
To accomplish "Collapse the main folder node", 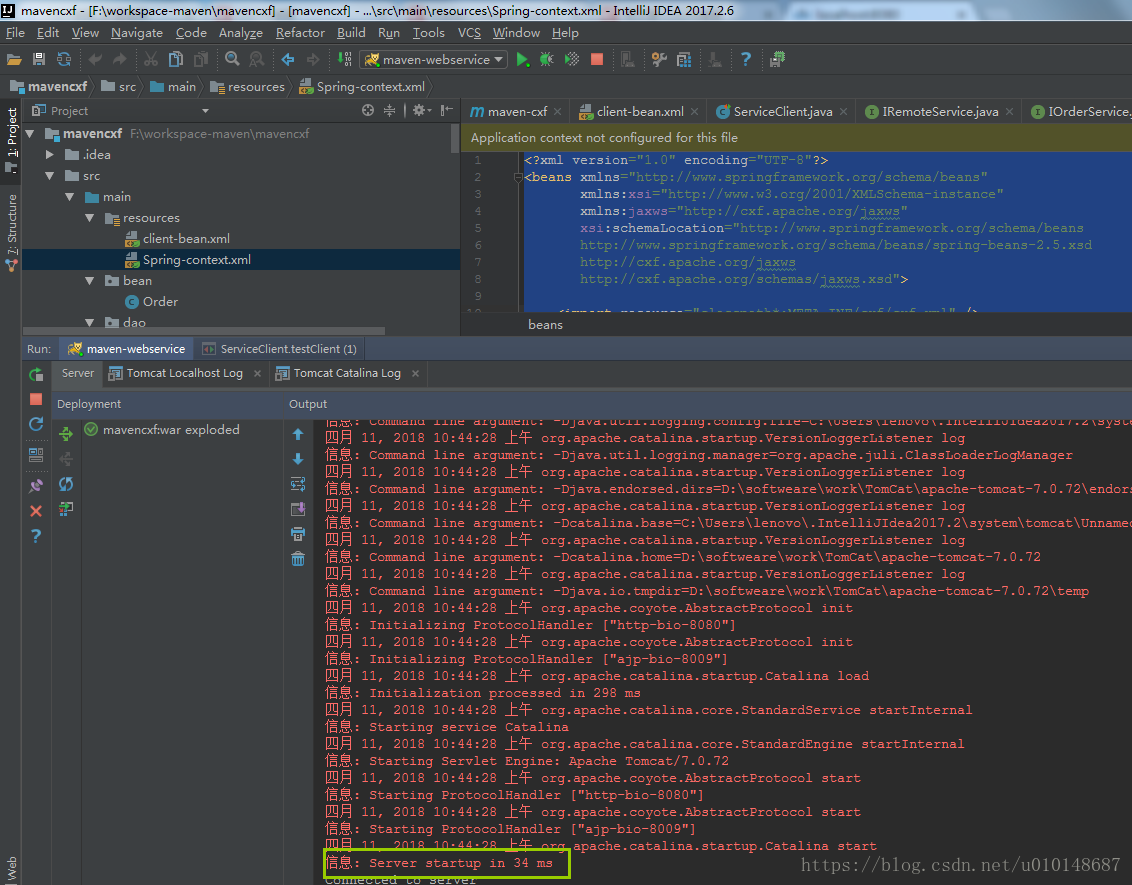I will pyautogui.click(x=70, y=196).
